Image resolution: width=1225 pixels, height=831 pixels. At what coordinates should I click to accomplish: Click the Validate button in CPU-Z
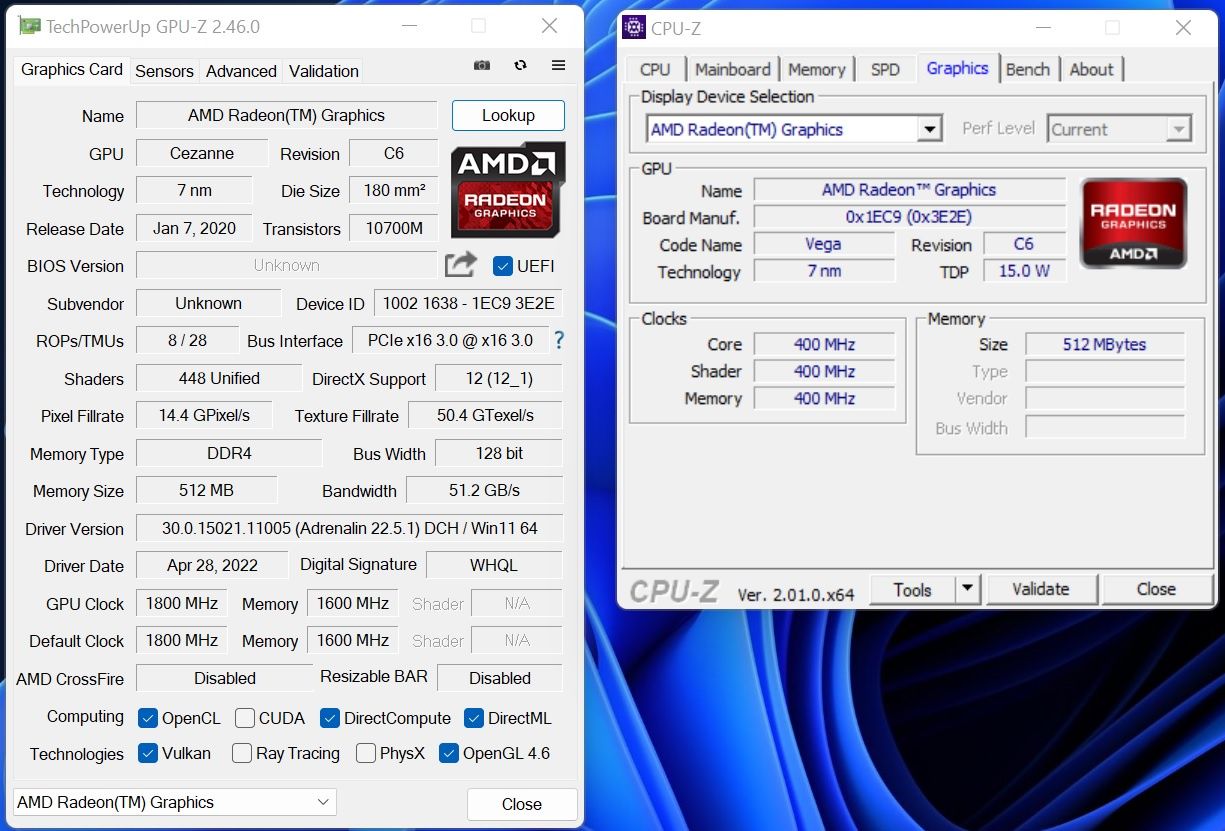coord(1041,589)
